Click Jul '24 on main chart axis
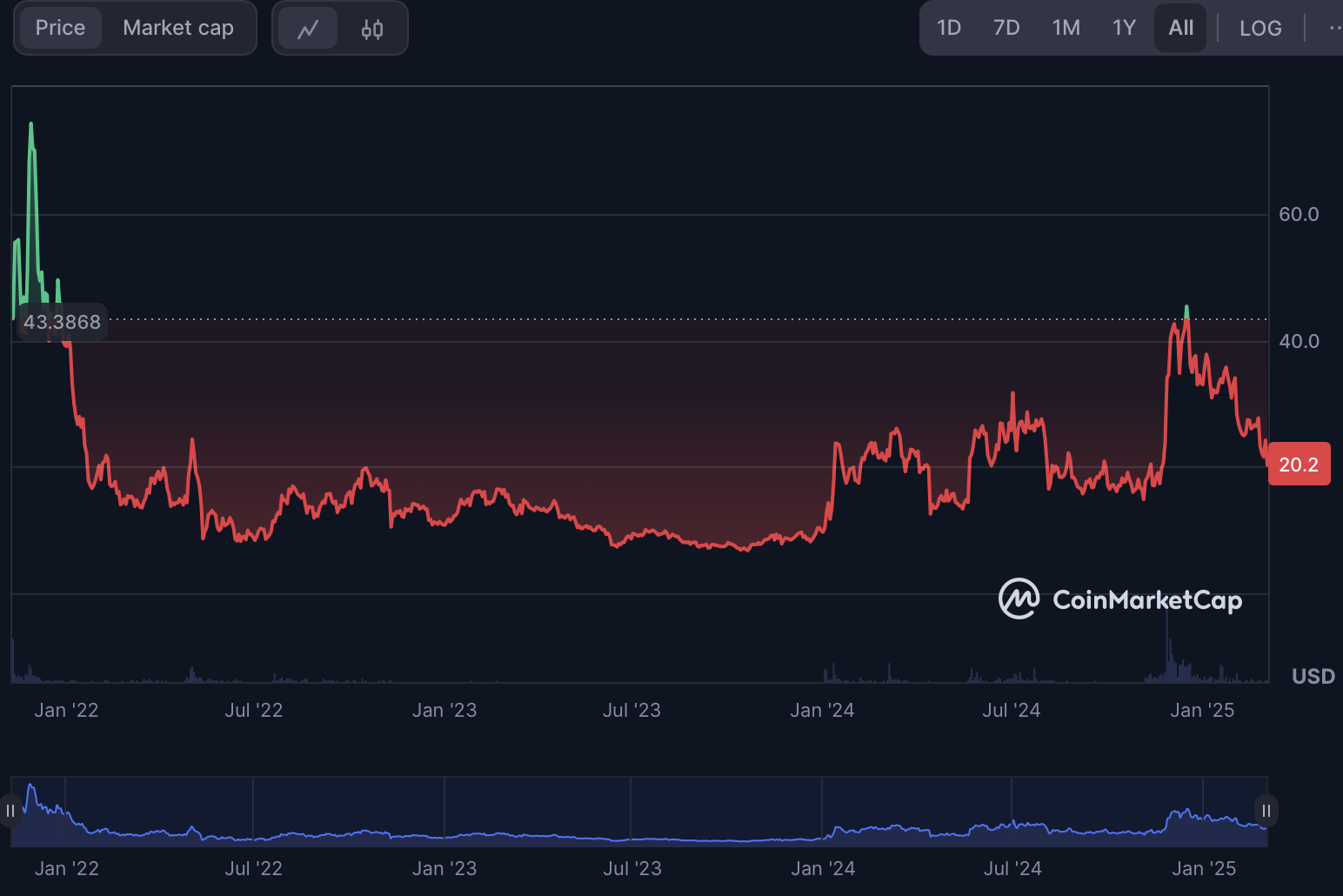1343x896 pixels. 1011,710
